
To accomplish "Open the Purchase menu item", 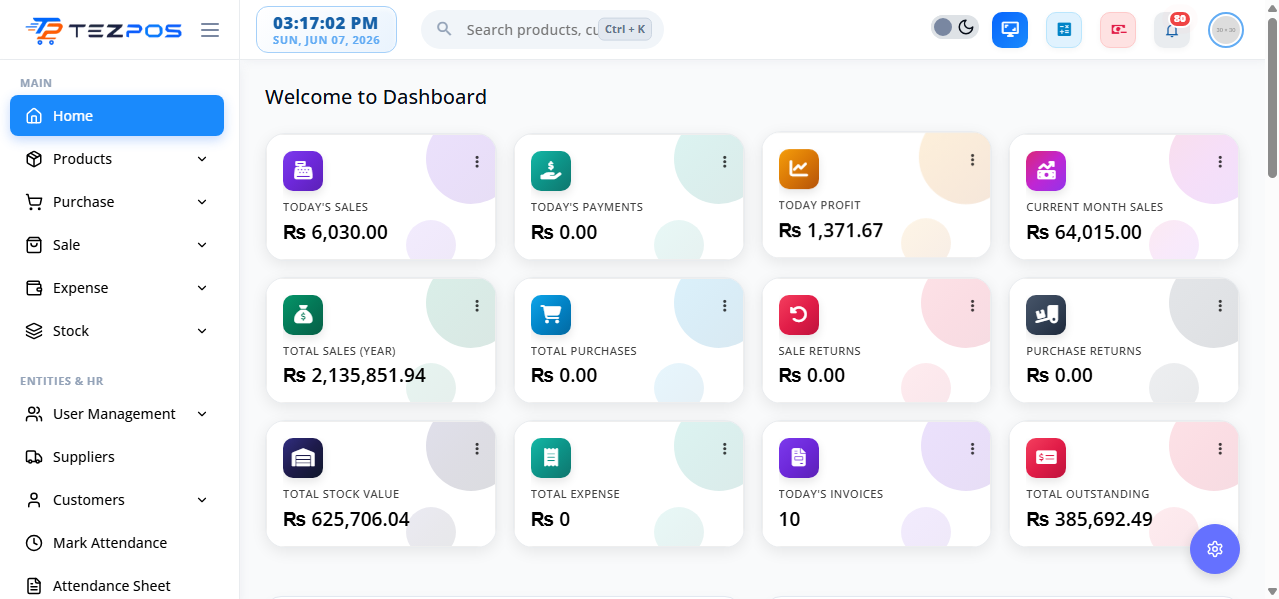I will pos(117,202).
